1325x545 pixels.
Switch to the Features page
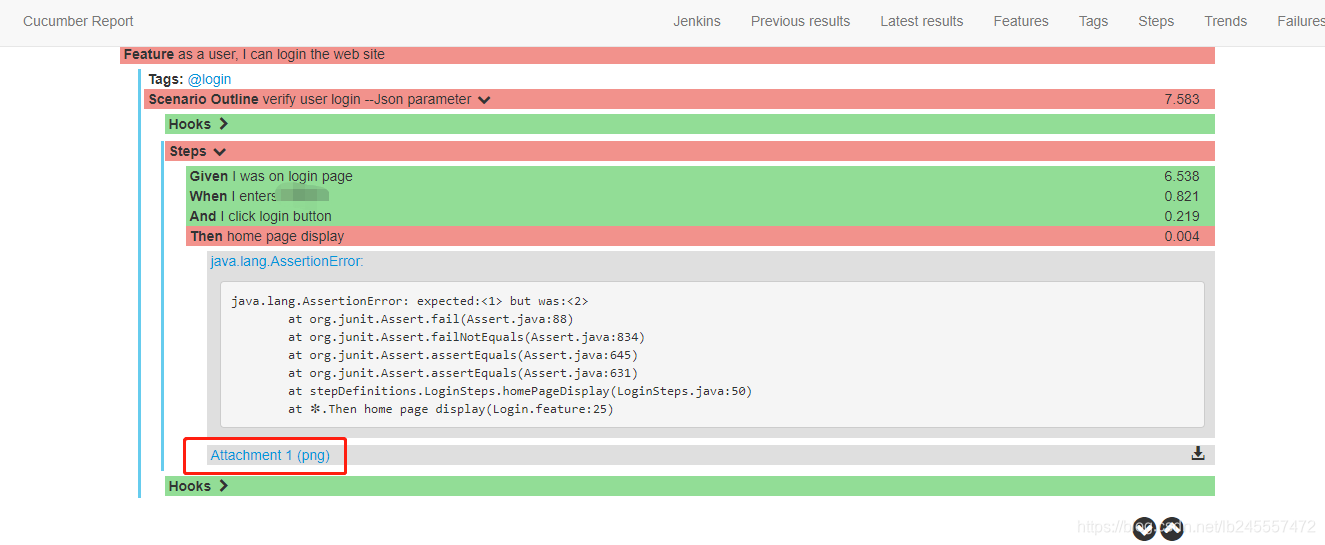tap(1021, 21)
